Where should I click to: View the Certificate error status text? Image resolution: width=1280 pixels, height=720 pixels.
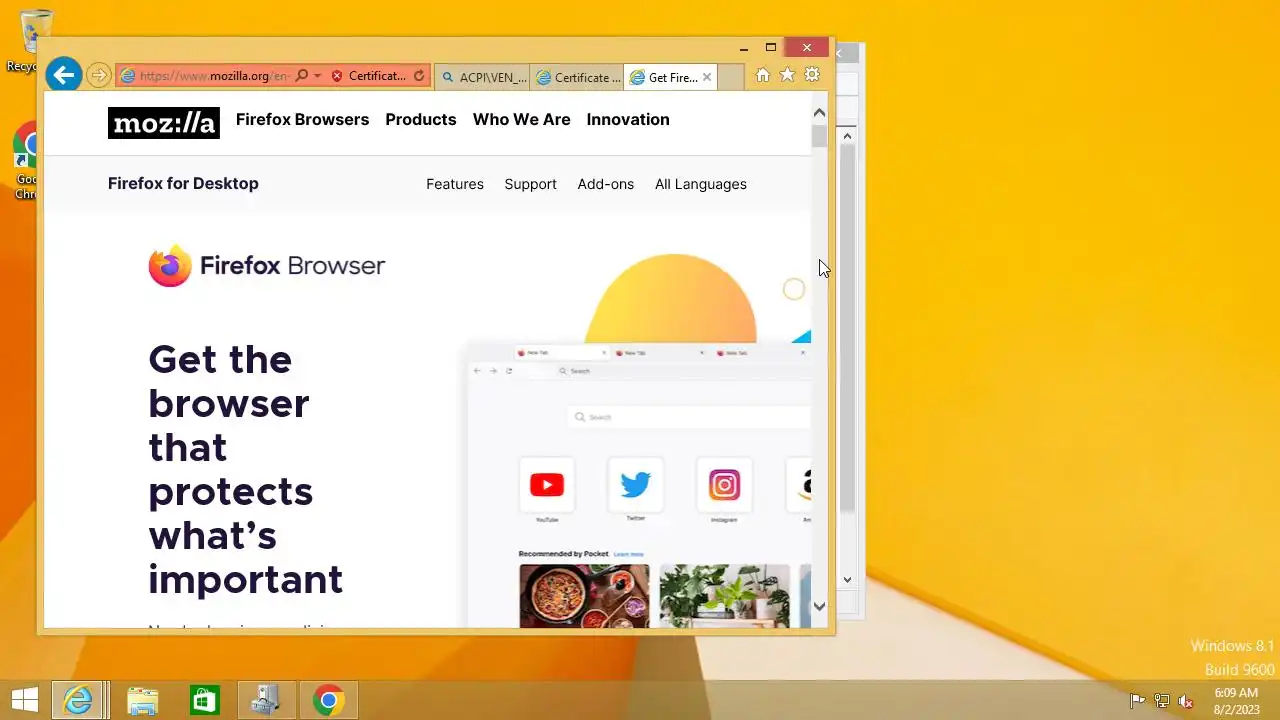(377, 76)
